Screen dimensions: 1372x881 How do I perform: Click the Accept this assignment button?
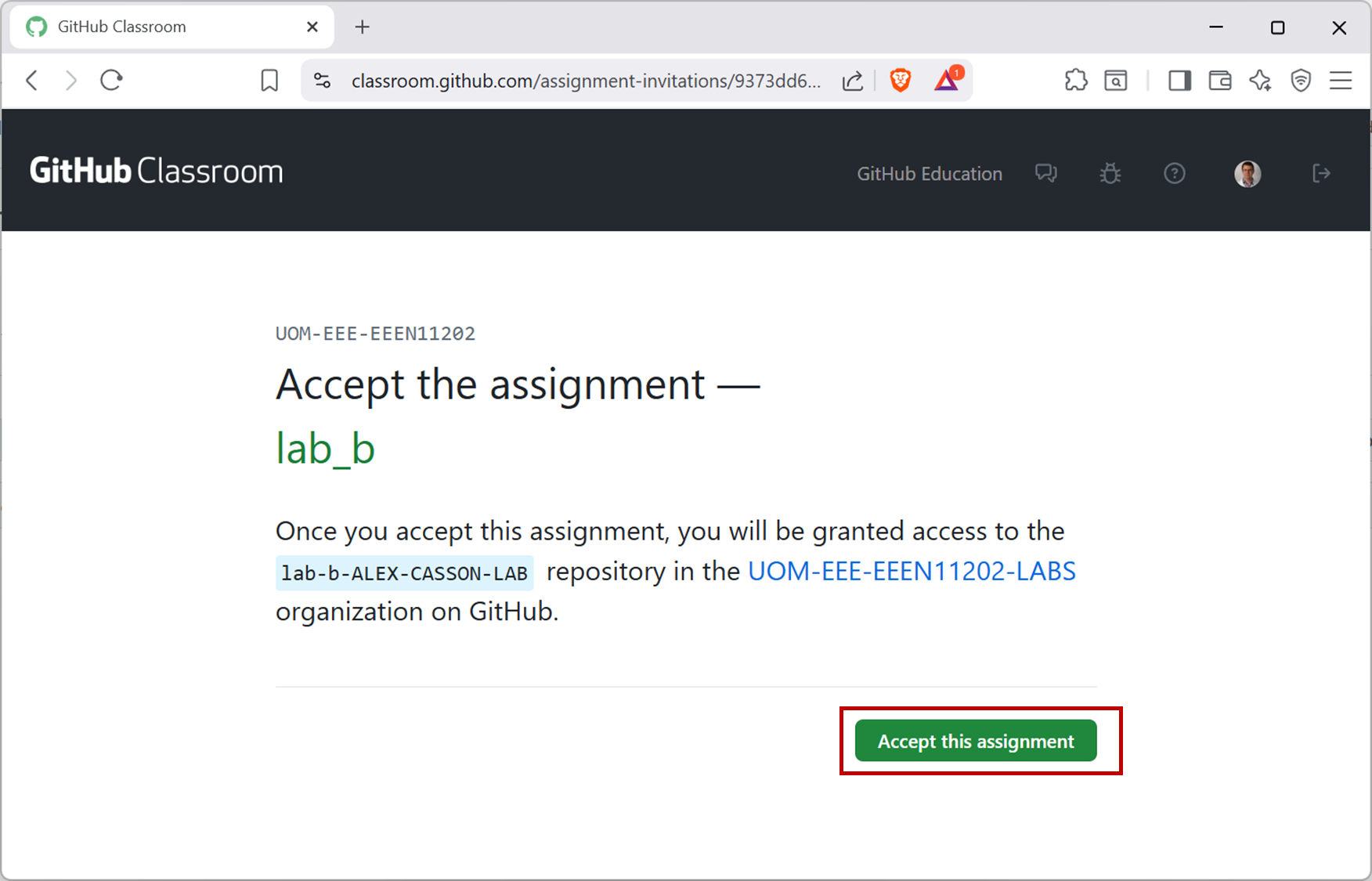pyautogui.click(x=976, y=741)
